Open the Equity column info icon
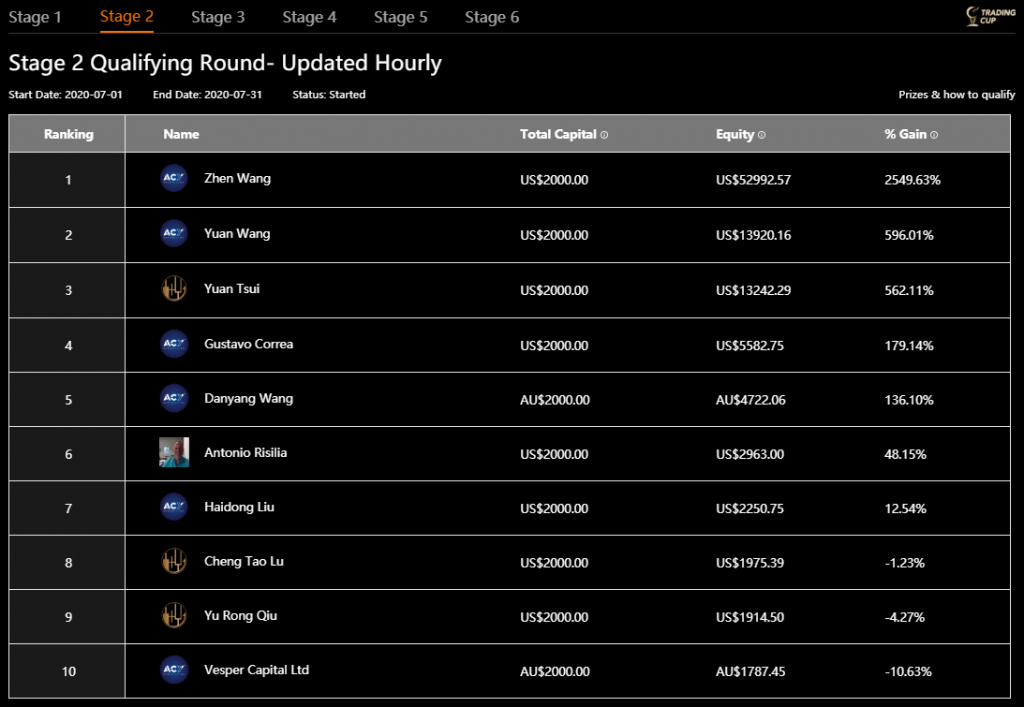1024x707 pixels. pos(760,134)
